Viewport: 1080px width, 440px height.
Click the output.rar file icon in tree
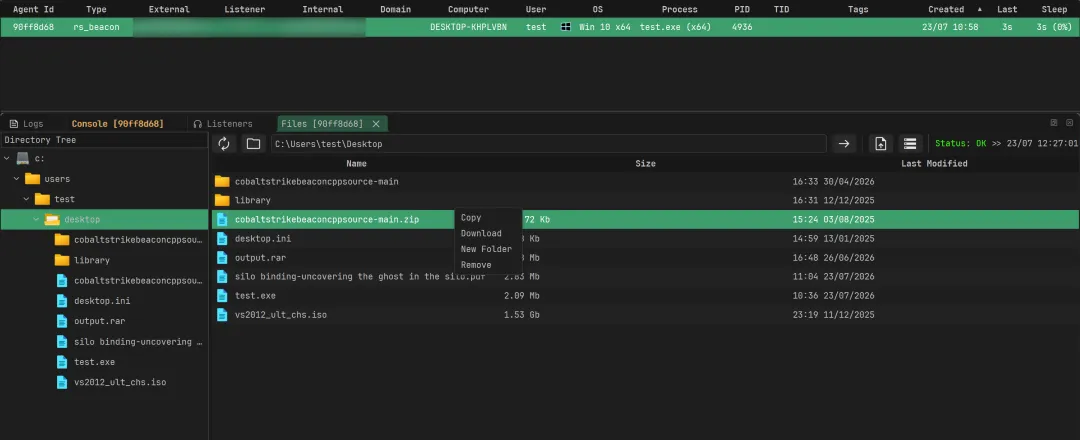click(62, 322)
